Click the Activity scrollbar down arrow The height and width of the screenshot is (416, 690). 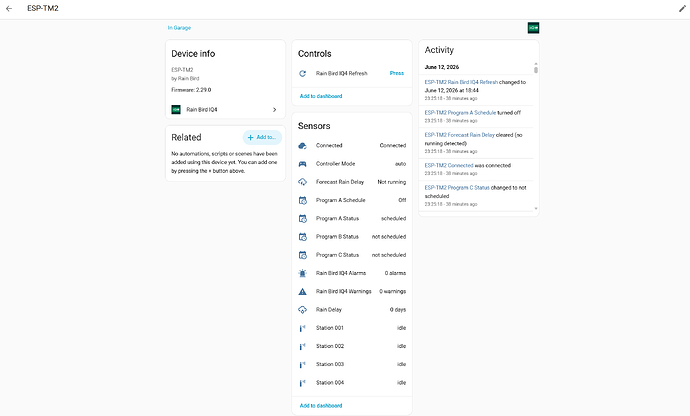point(536,209)
